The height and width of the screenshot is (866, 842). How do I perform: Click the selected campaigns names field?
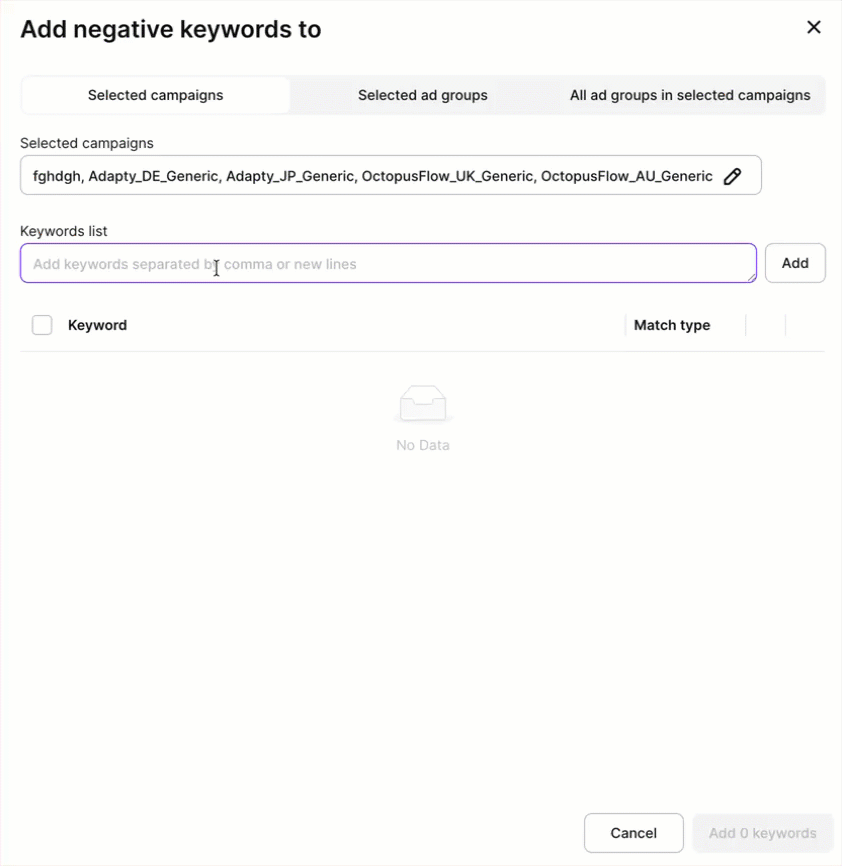(x=372, y=176)
